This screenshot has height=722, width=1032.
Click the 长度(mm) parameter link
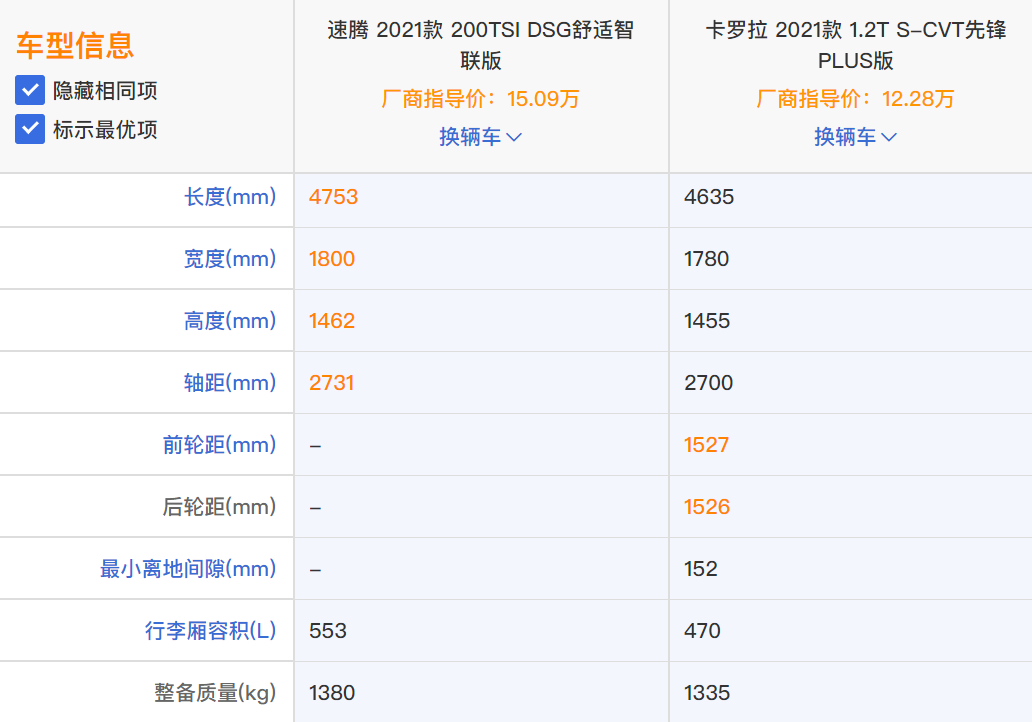coord(230,197)
